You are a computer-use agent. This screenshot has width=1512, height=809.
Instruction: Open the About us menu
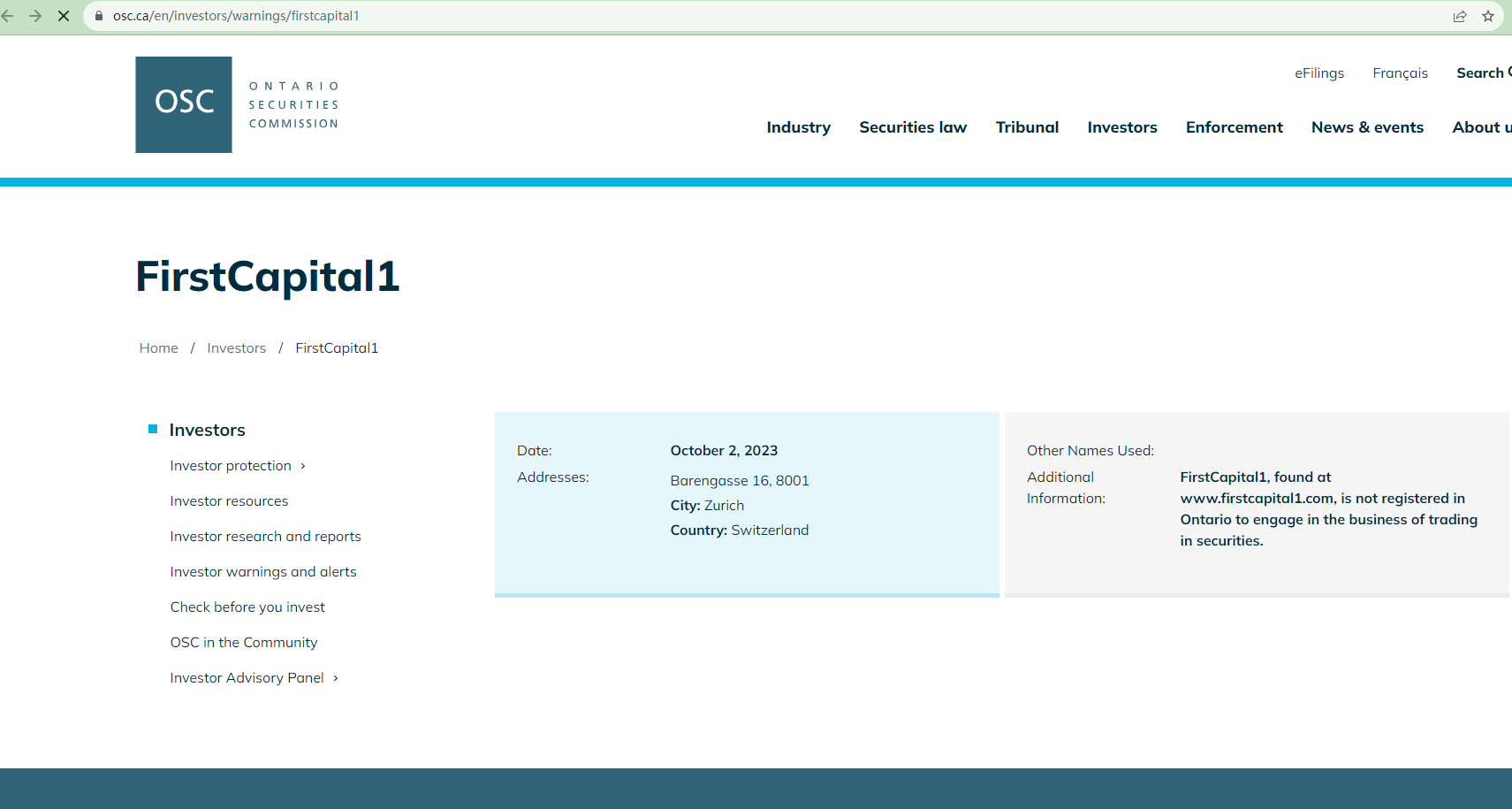pyautogui.click(x=1482, y=127)
